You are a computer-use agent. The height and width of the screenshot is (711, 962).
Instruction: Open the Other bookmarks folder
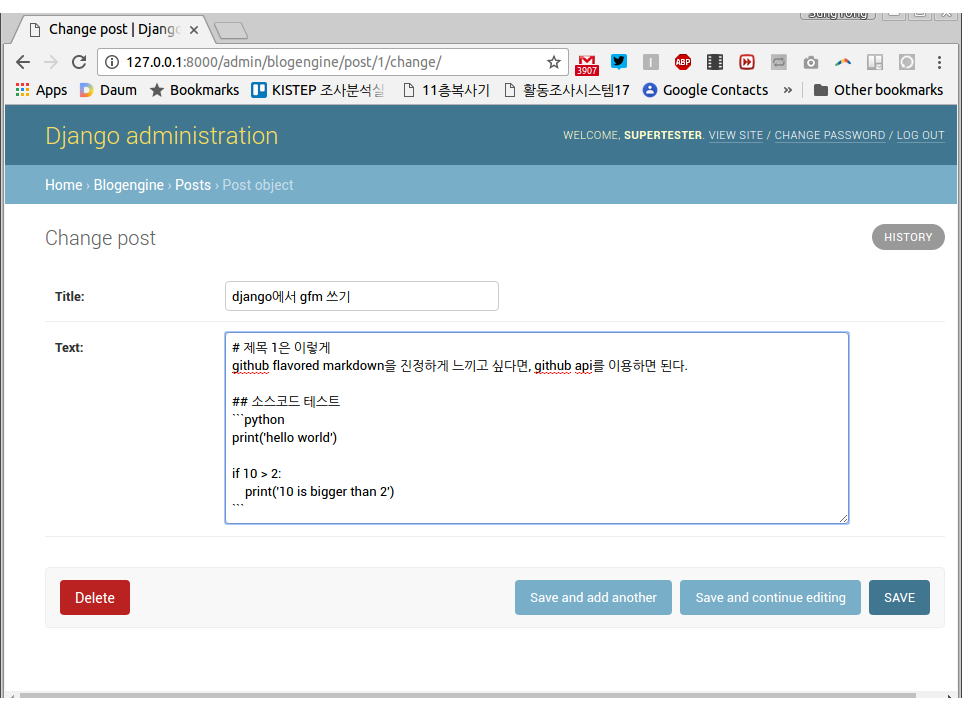tap(878, 90)
